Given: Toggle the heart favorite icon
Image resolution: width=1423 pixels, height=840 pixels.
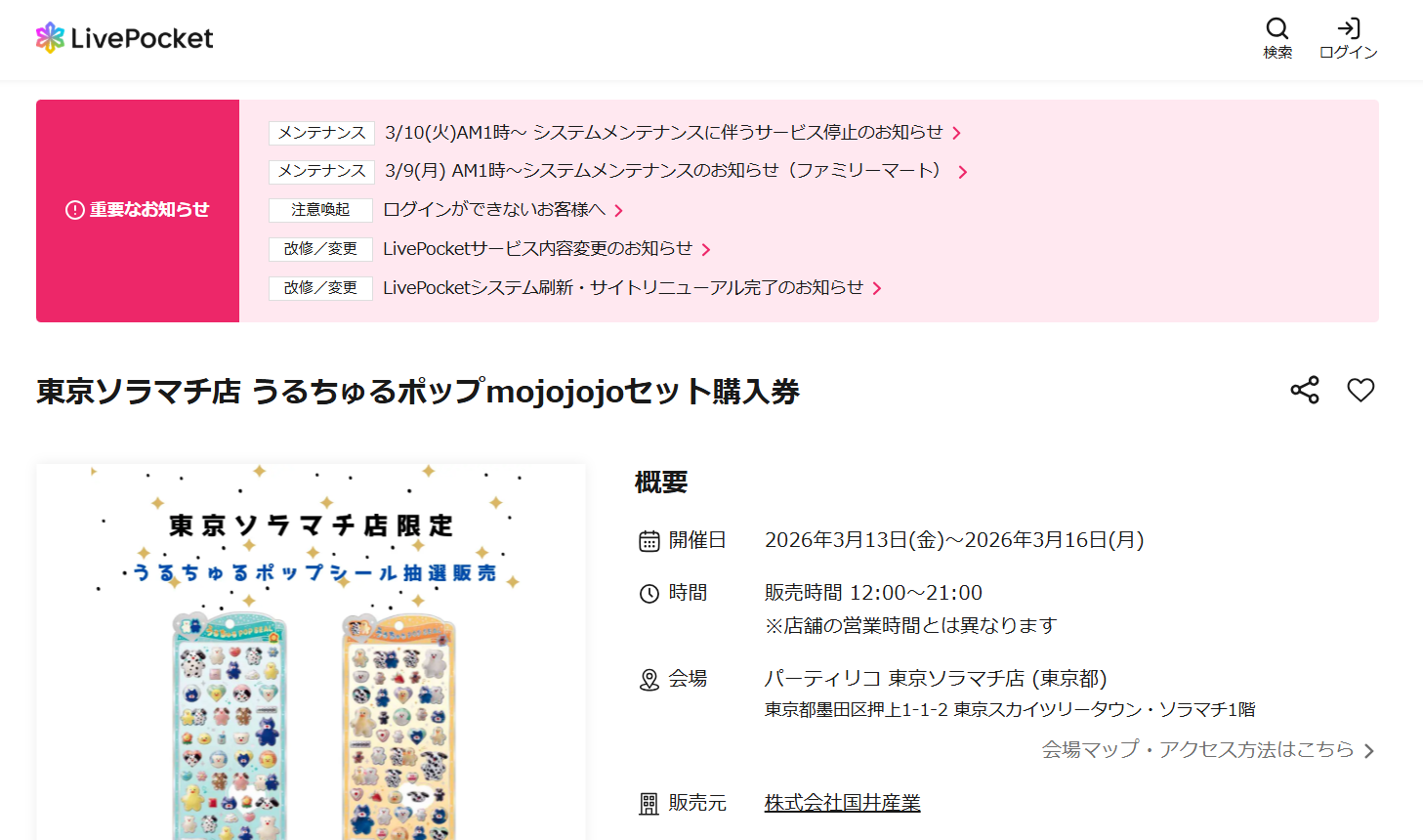Looking at the screenshot, I should [1360, 390].
